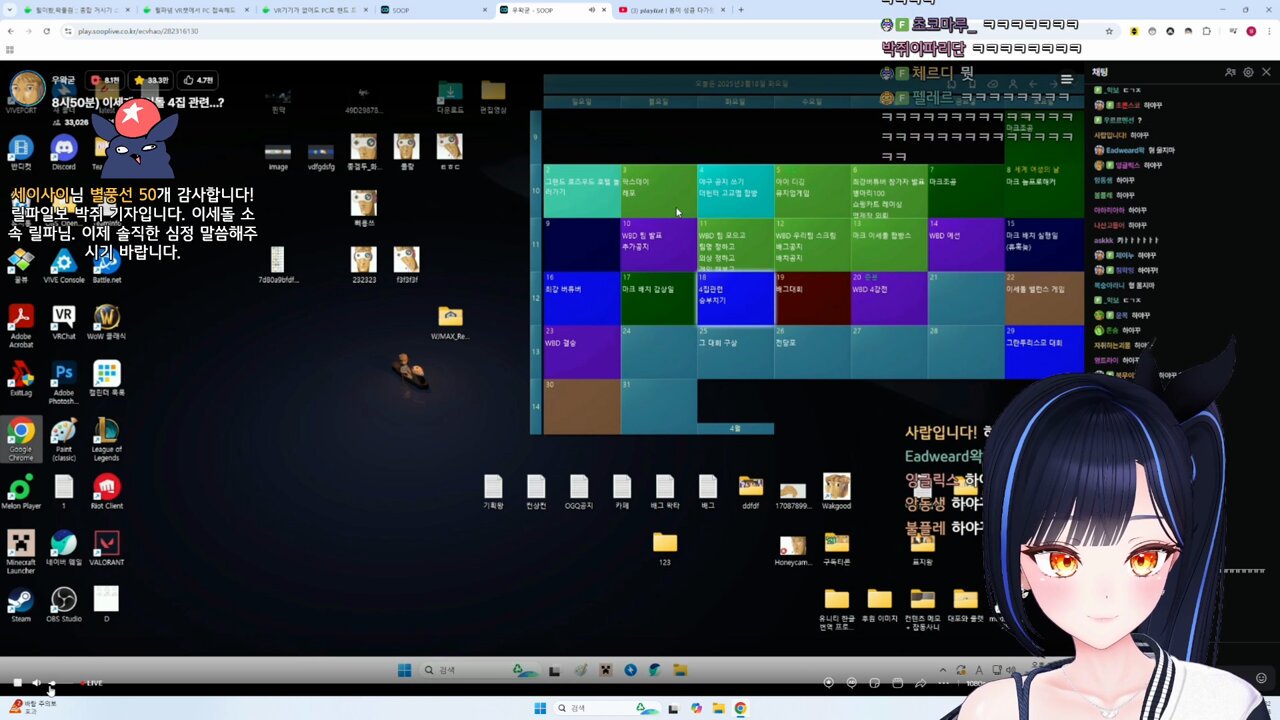Select the 기획왕 document file
Screen dimensions: 1280x720
coord(493,492)
